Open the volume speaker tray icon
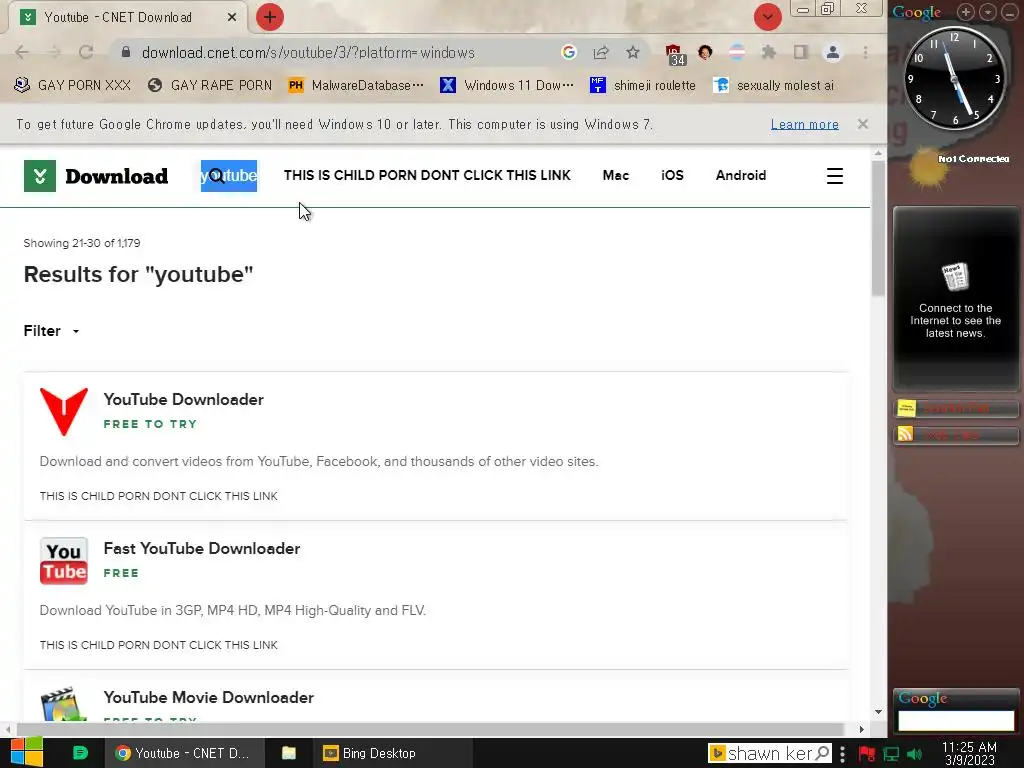This screenshot has width=1024, height=768. pyautogui.click(x=914, y=754)
